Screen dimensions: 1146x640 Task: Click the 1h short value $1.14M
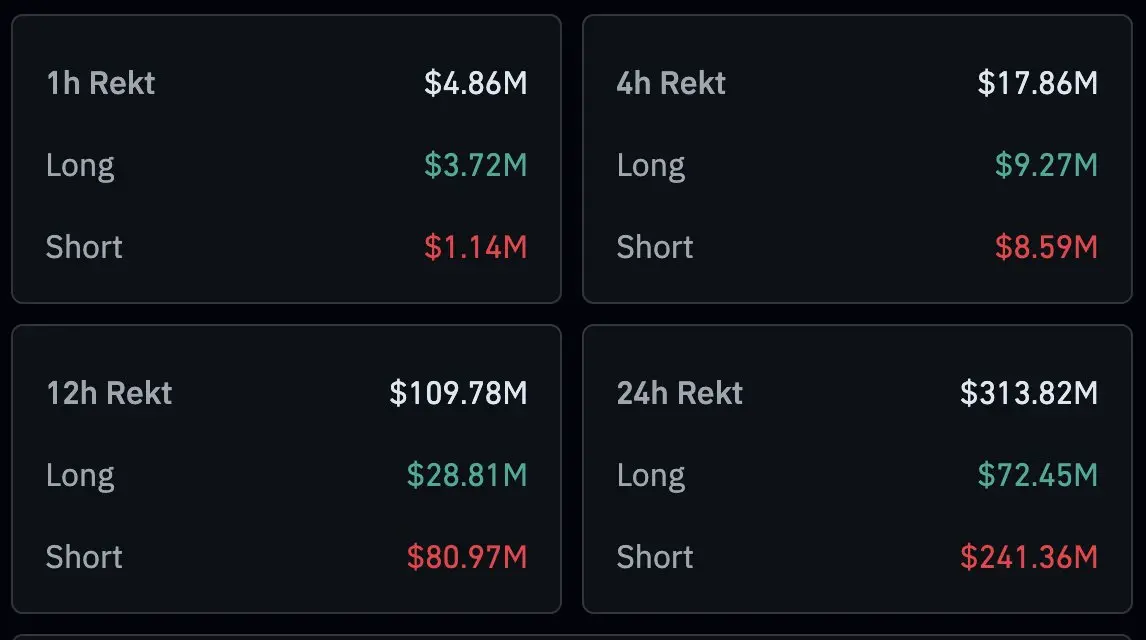[x=475, y=247]
